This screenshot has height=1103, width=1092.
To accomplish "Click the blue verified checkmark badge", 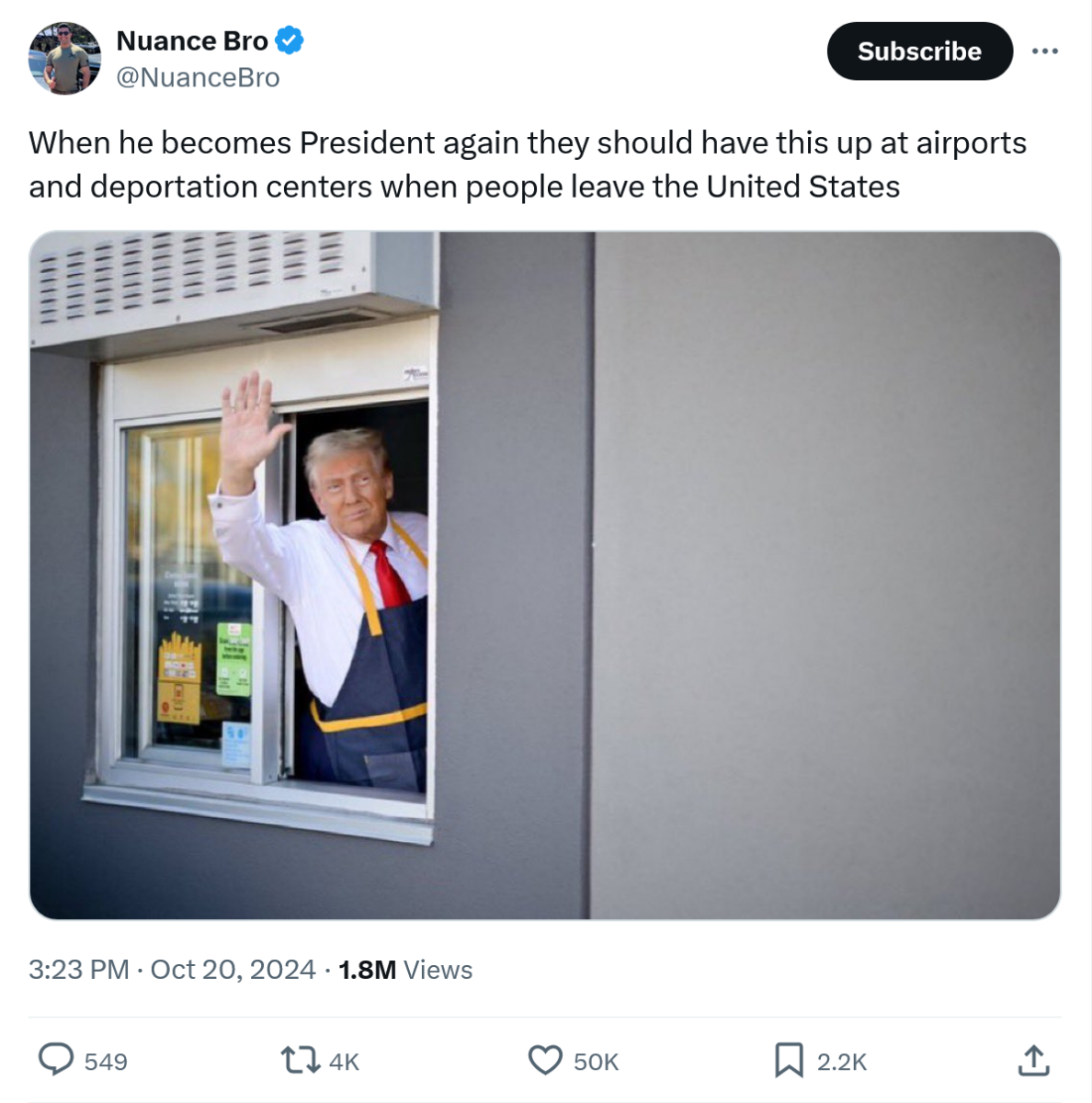I will [x=290, y=40].
